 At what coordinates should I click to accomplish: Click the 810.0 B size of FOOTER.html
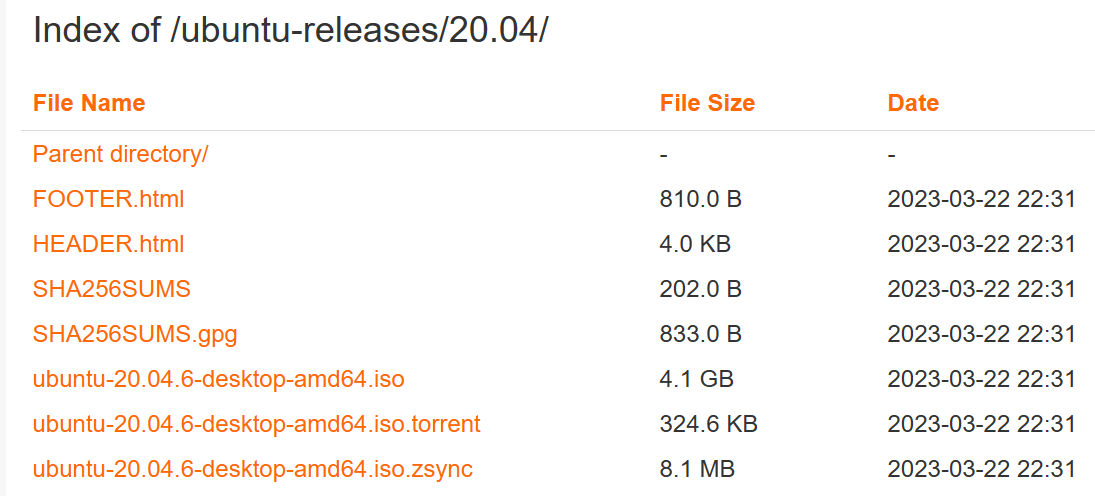coord(700,199)
